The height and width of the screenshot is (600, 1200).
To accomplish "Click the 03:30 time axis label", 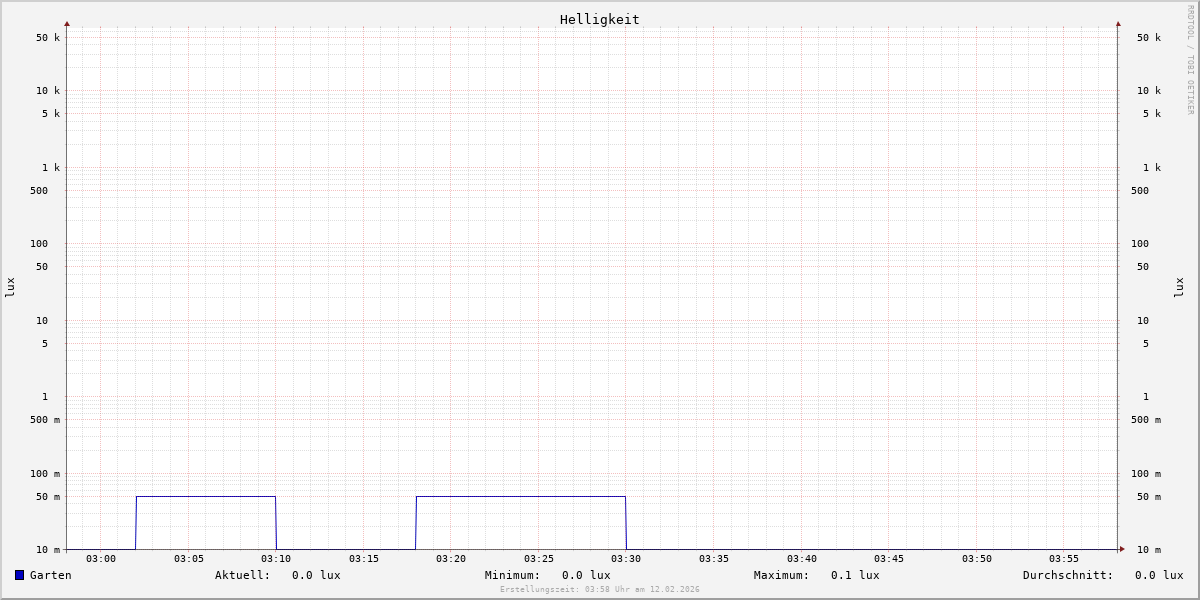I will pyautogui.click(x=626, y=559).
